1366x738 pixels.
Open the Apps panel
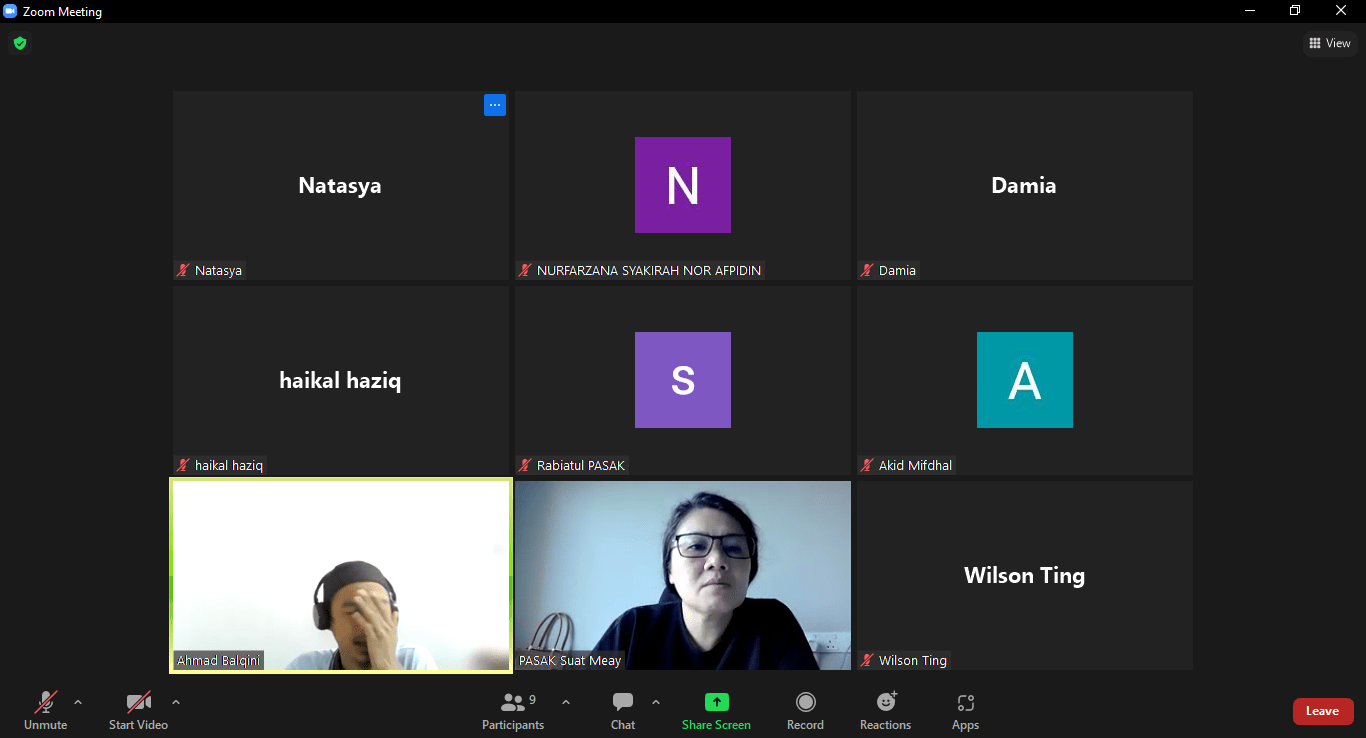[x=965, y=711]
